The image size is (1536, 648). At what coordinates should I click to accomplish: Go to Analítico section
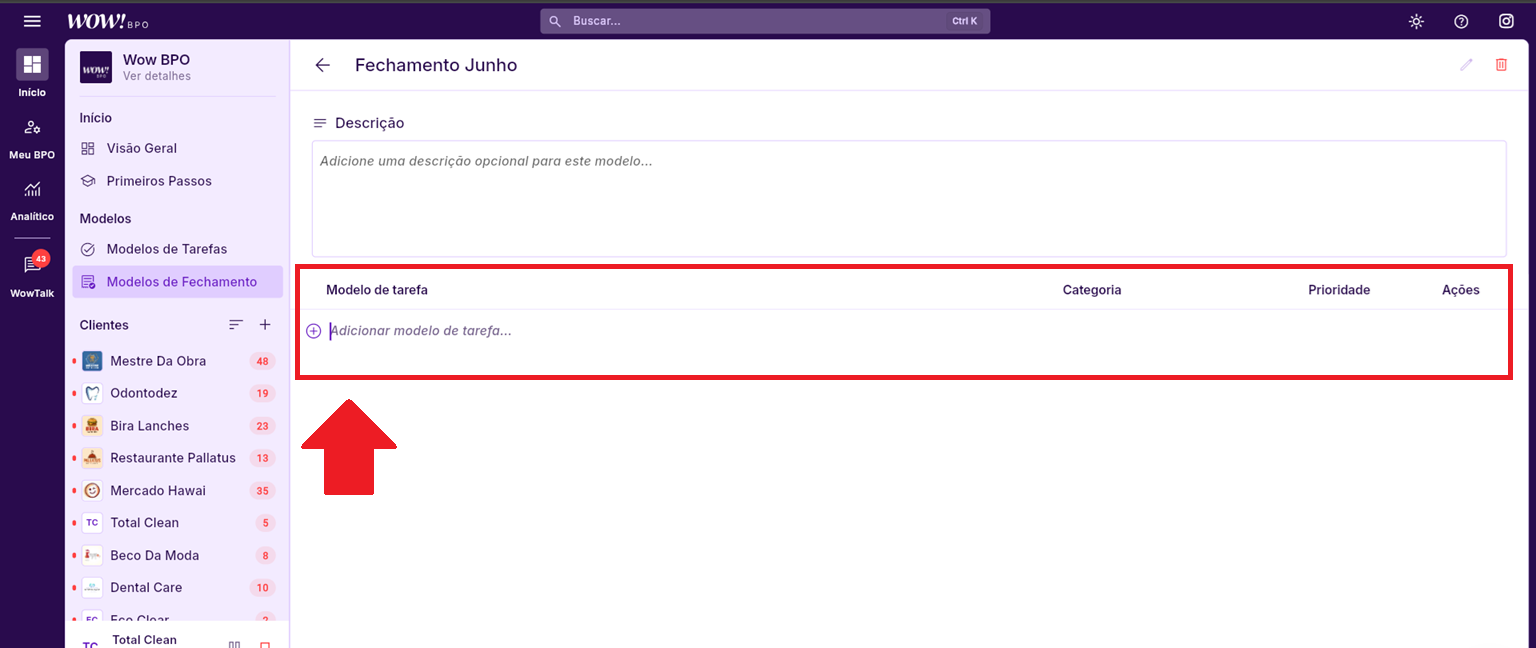click(x=32, y=198)
